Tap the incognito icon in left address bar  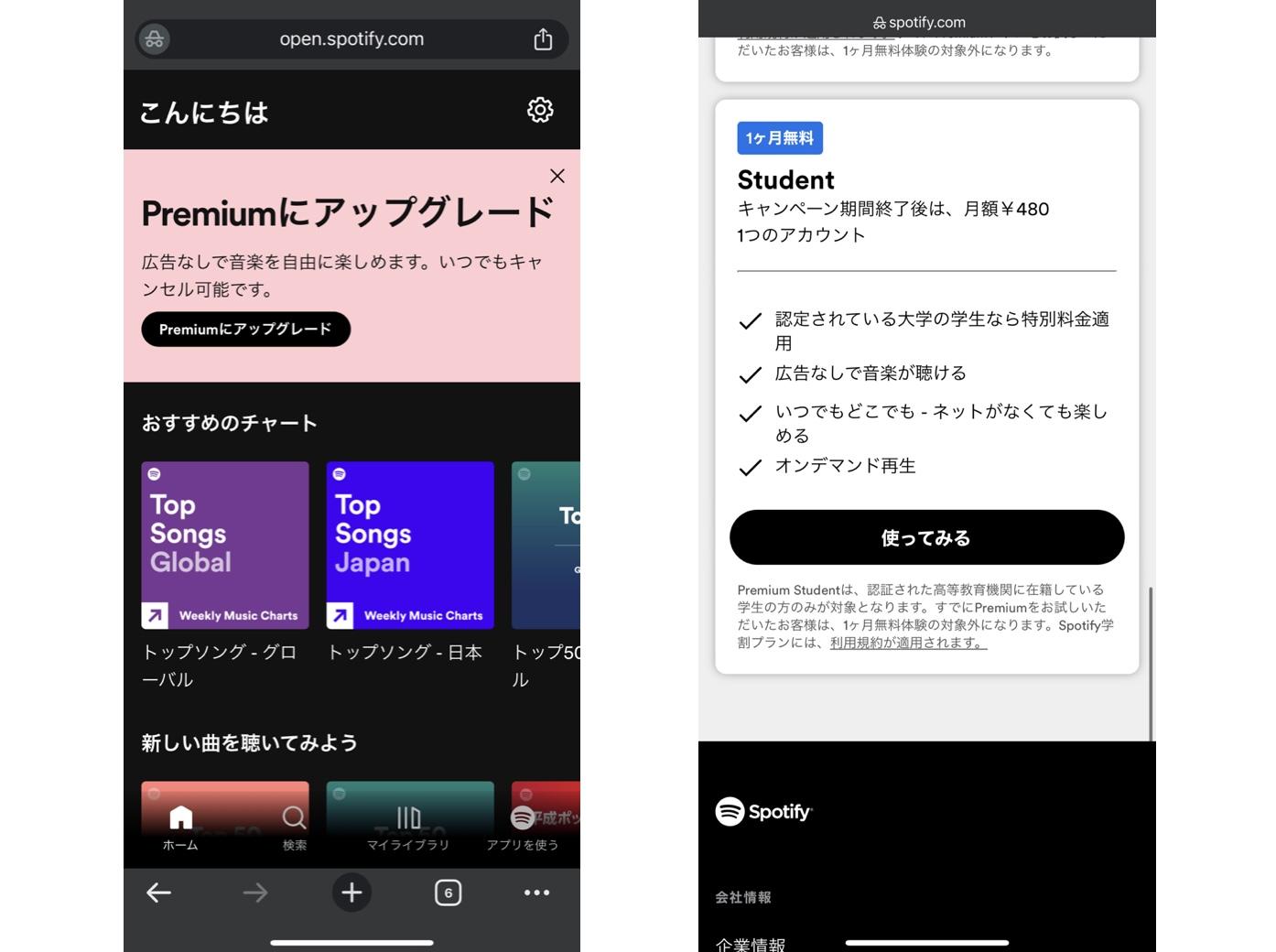[155, 39]
